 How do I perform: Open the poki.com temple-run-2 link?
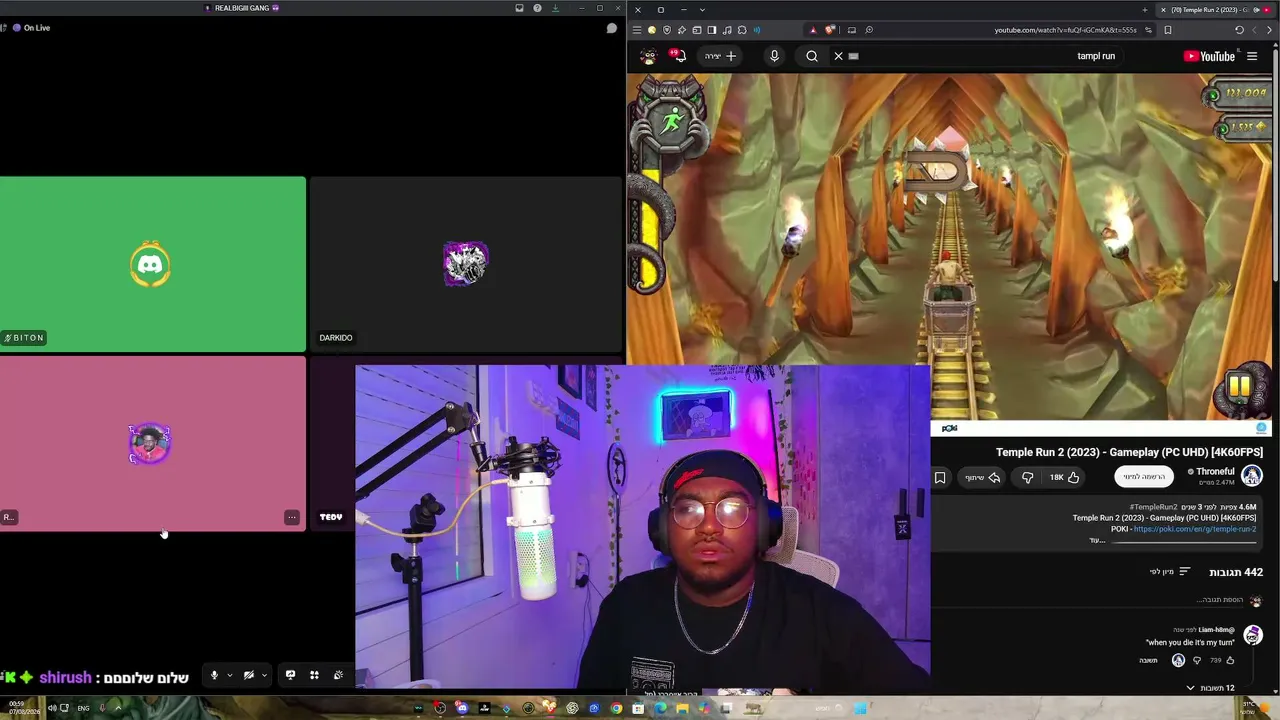click(x=1194, y=529)
